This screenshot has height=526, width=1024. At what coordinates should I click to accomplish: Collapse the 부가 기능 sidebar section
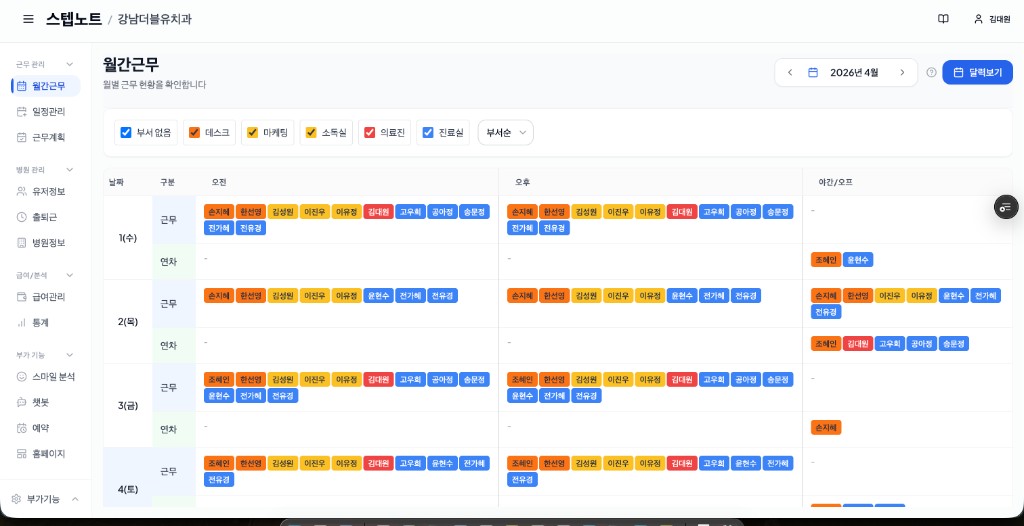pyautogui.click(x=44, y=355)
